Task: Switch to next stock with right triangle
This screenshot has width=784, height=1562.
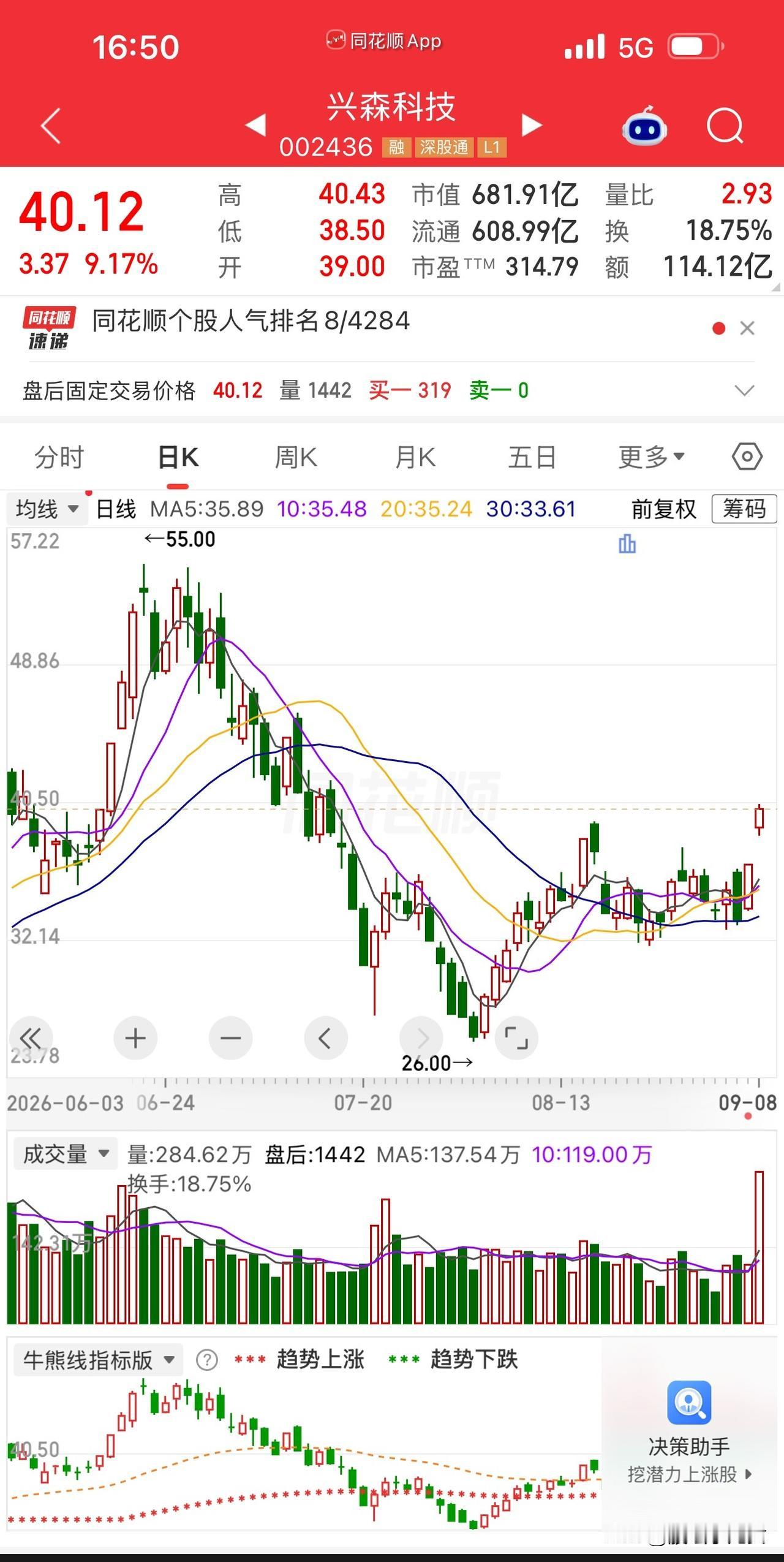Action: pos(532,125)
